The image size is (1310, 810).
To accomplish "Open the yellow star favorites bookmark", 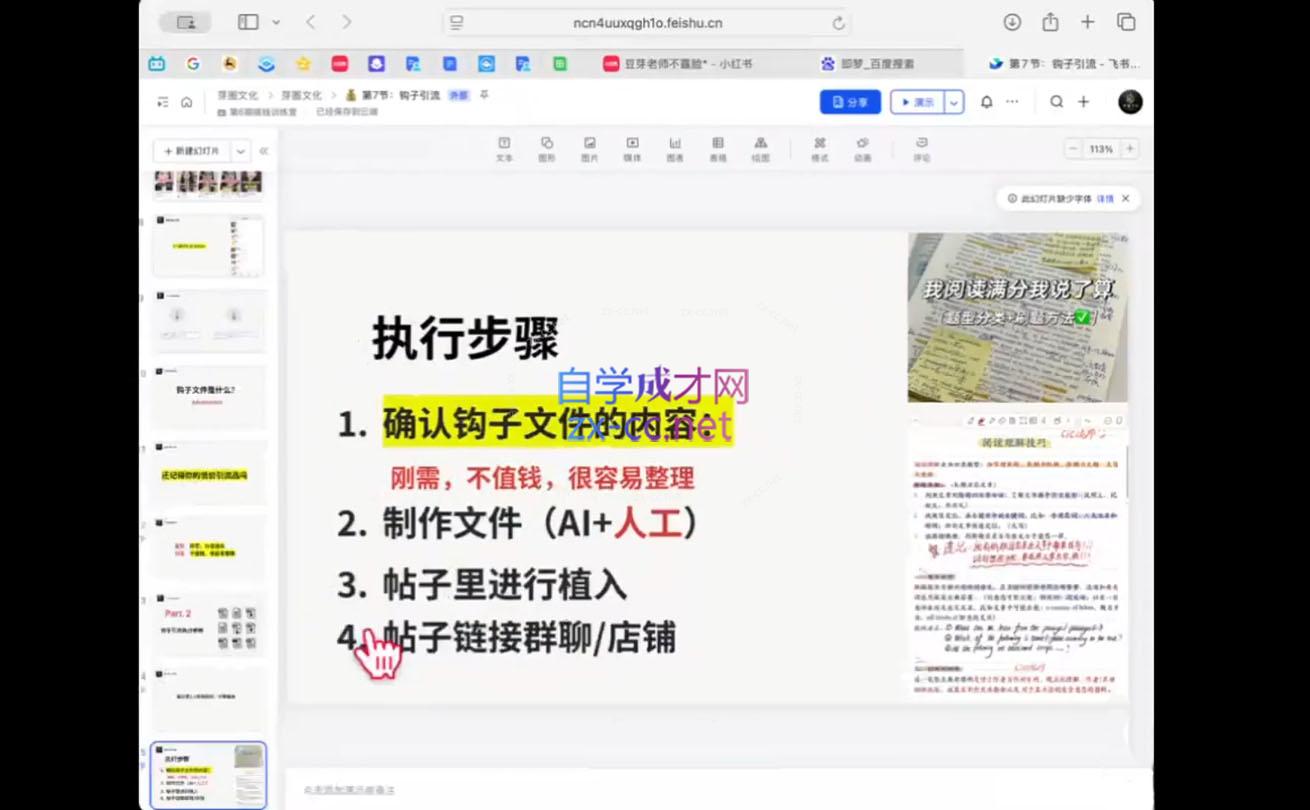I will pos(303,63).
